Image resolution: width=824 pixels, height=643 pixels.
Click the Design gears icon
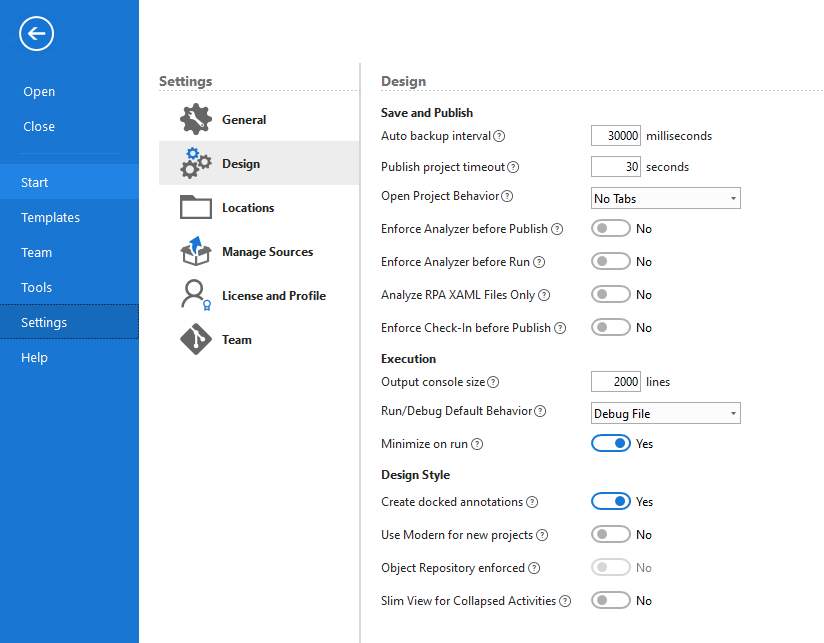pyautogui.click(x=195, y=163)
